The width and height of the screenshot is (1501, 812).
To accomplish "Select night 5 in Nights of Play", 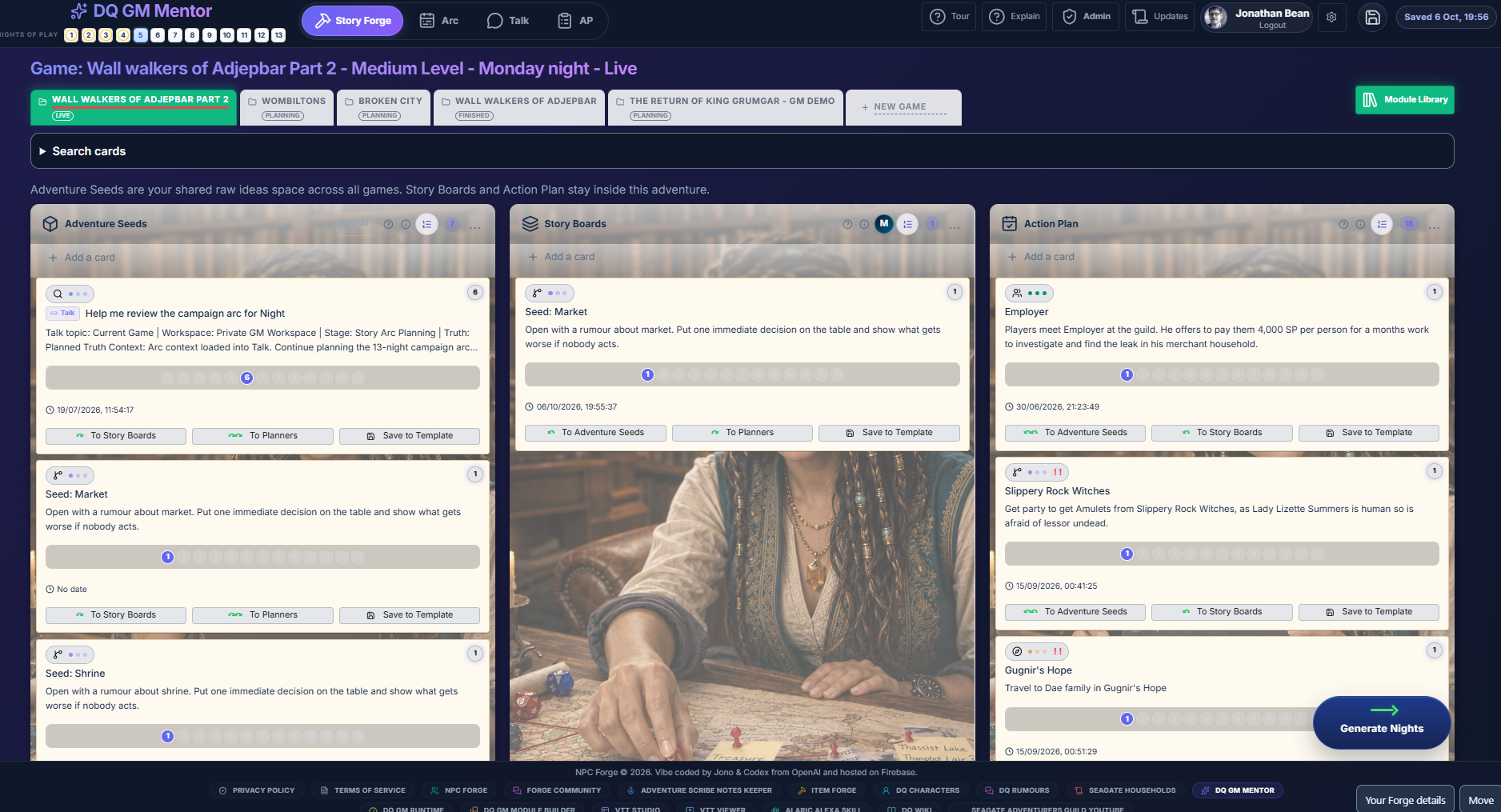I will [141, 35].
